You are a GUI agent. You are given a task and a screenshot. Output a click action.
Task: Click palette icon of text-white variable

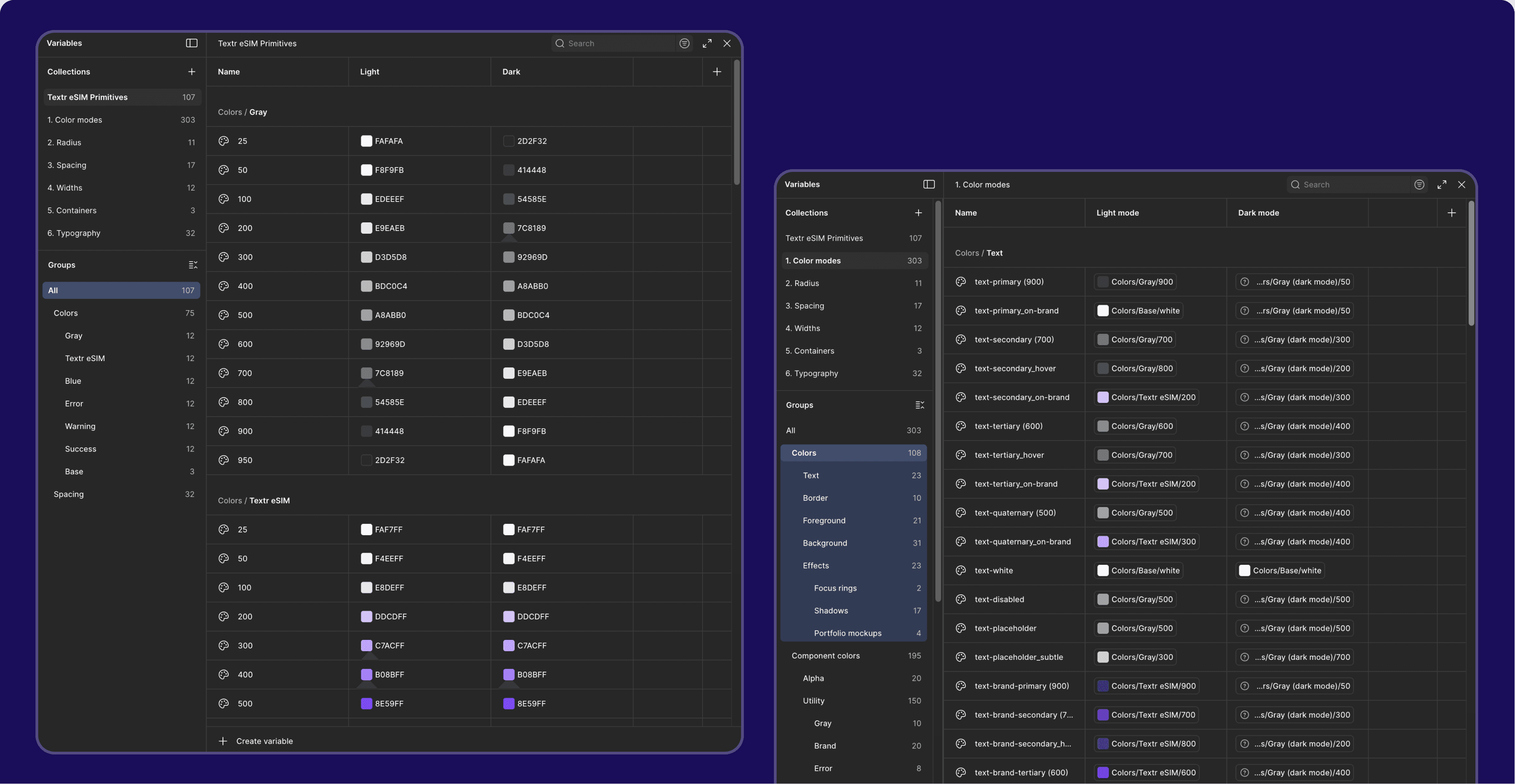coord(960,570)
